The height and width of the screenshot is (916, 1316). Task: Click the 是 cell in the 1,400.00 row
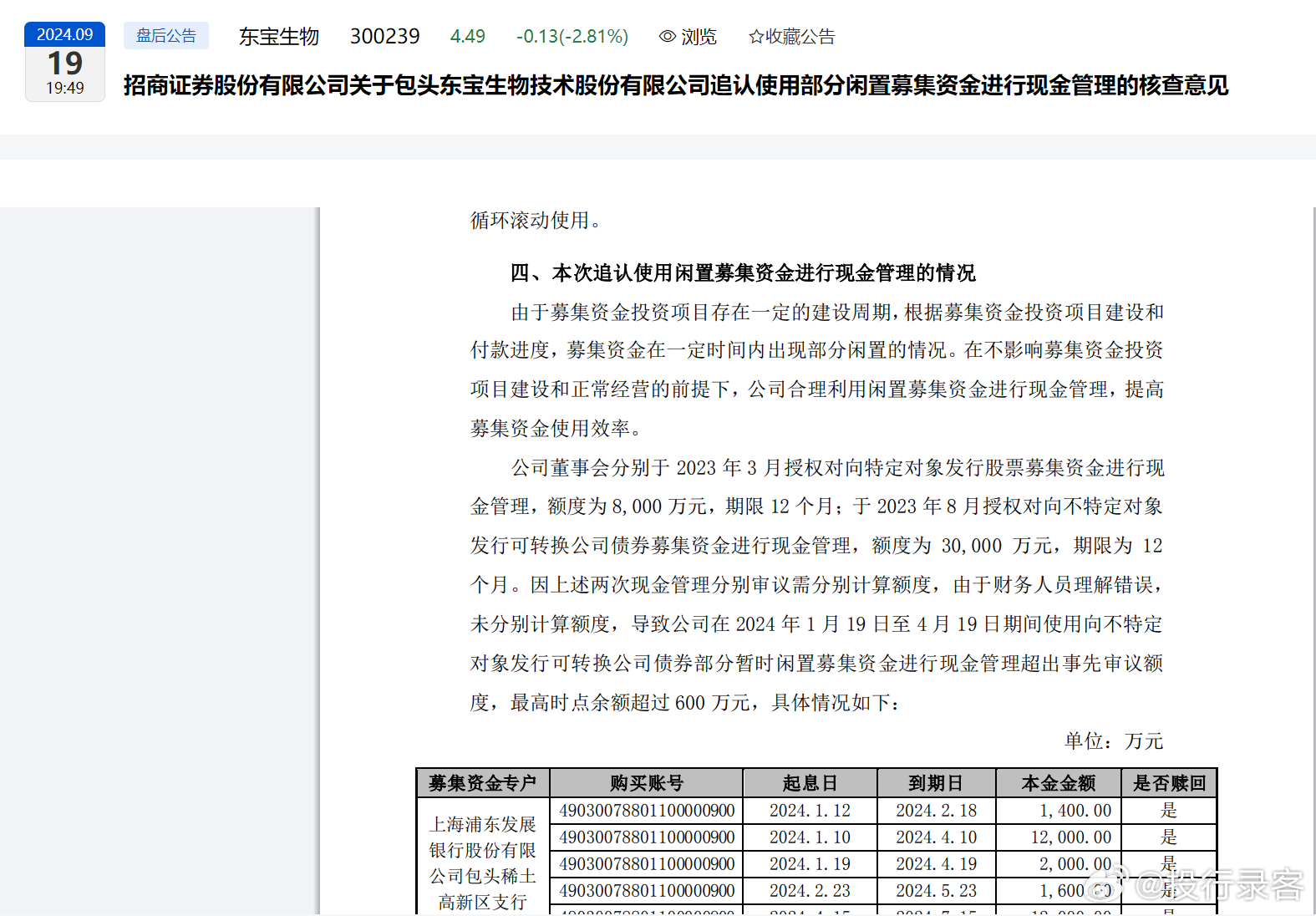point(1169,811)
